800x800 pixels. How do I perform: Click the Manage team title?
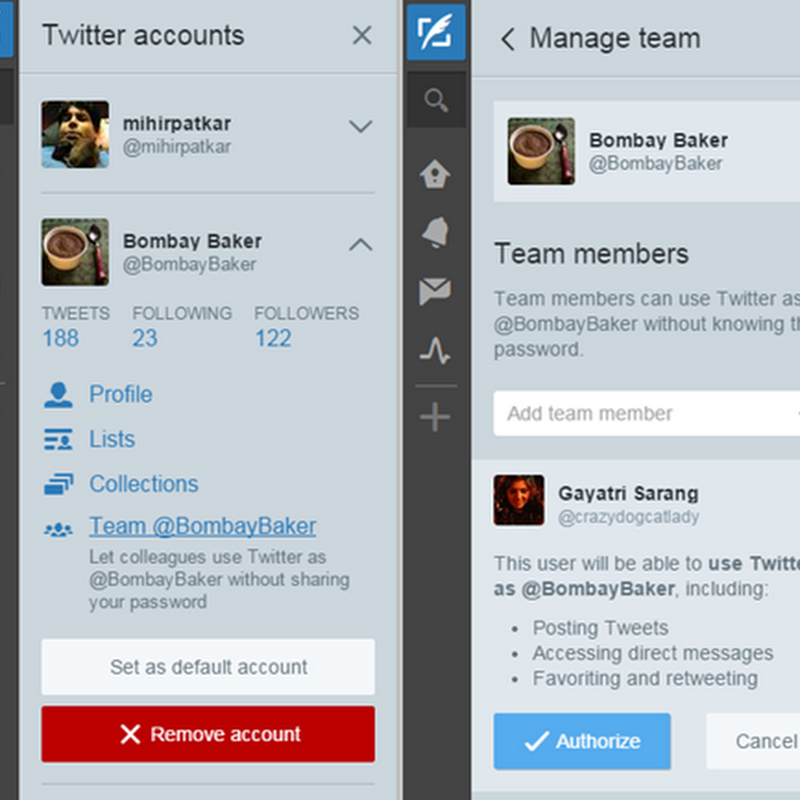615,38
